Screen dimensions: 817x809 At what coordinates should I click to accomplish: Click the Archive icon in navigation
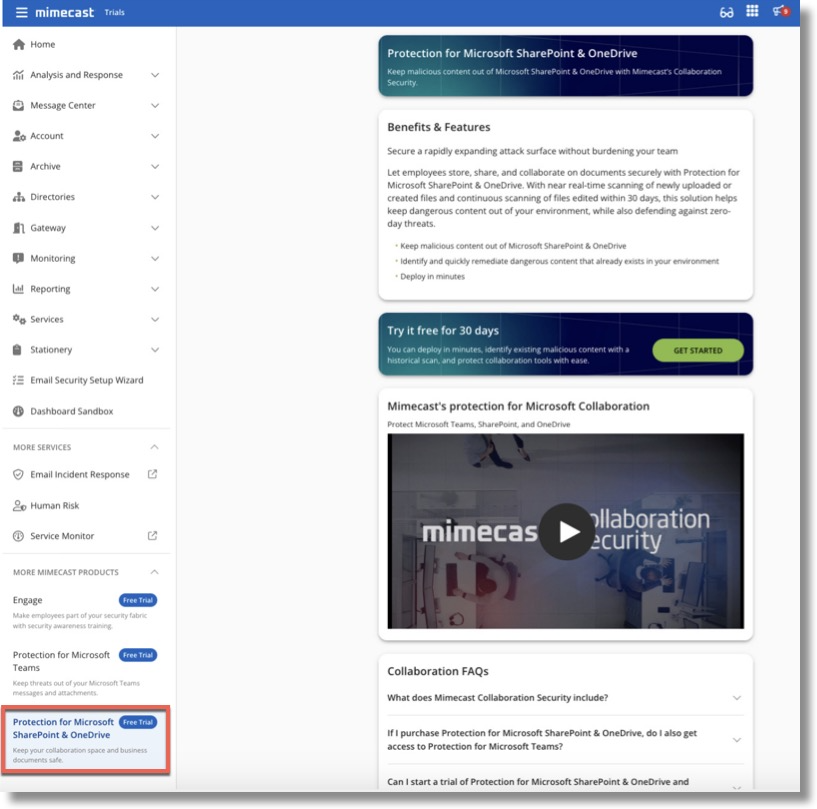pos(16,166)
